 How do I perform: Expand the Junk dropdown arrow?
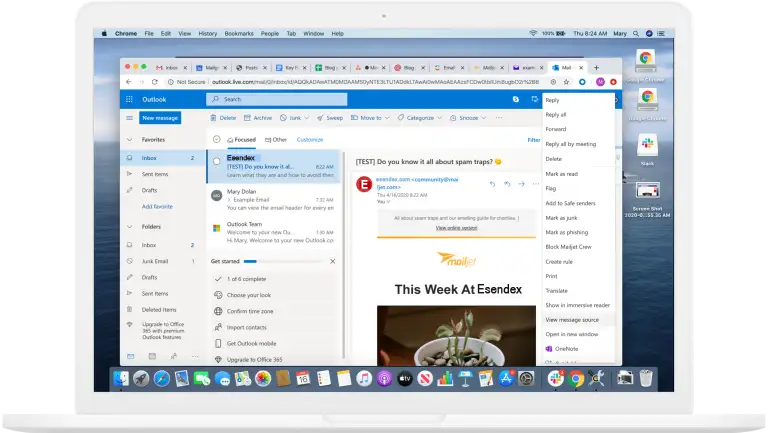point(307,118)
